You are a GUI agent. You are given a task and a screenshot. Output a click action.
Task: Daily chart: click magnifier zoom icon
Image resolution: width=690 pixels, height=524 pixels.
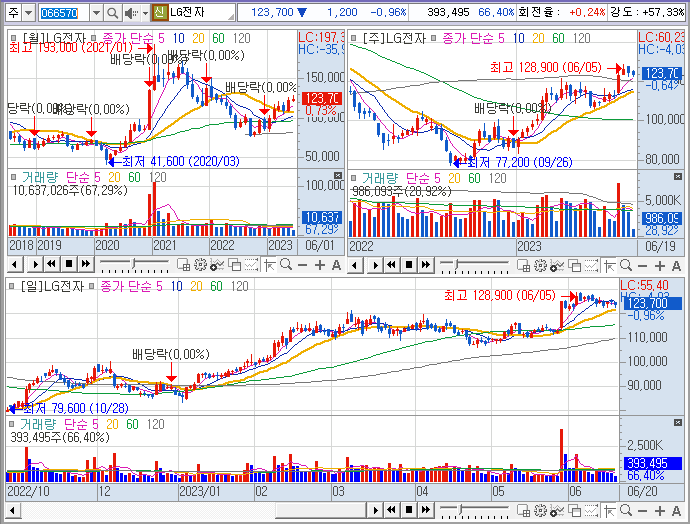[x=626, y=511]
